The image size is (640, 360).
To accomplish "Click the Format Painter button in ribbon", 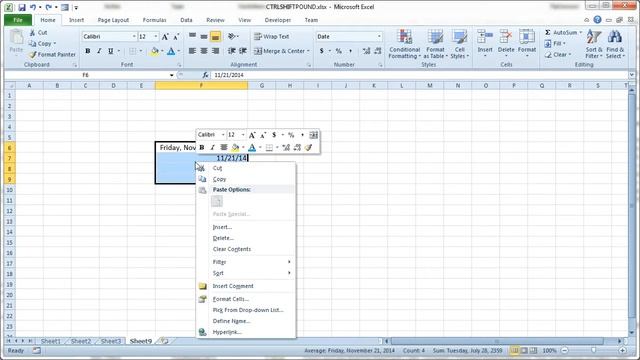I will pos(52,54).
